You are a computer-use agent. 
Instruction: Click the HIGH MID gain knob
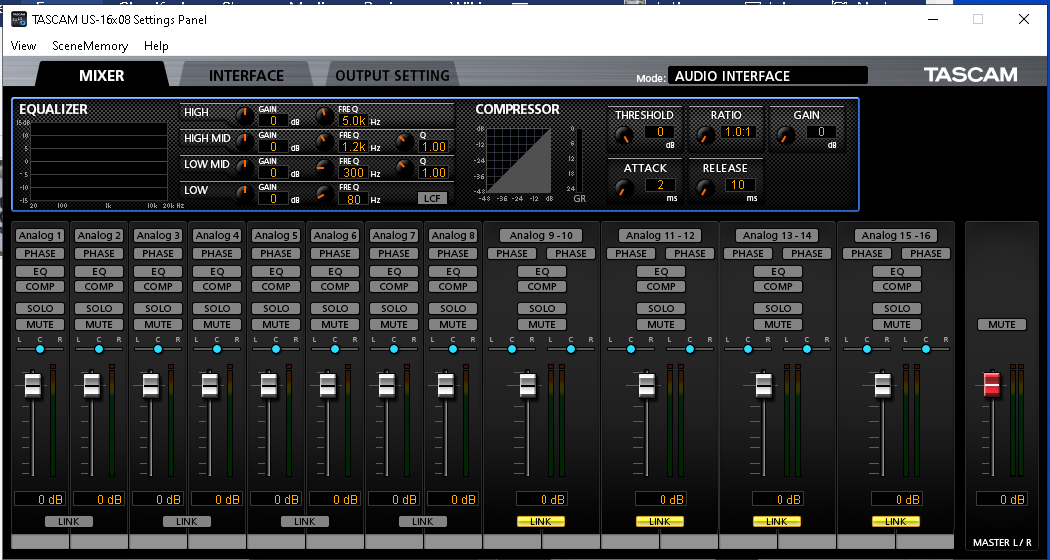click(245, 142)
